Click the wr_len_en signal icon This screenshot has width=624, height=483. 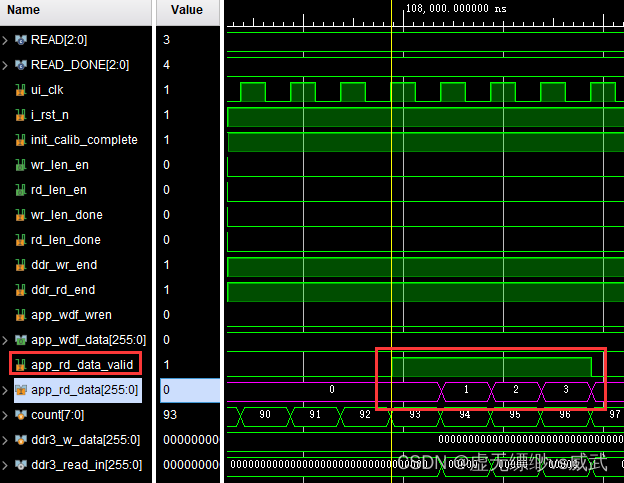pos(20,165)
